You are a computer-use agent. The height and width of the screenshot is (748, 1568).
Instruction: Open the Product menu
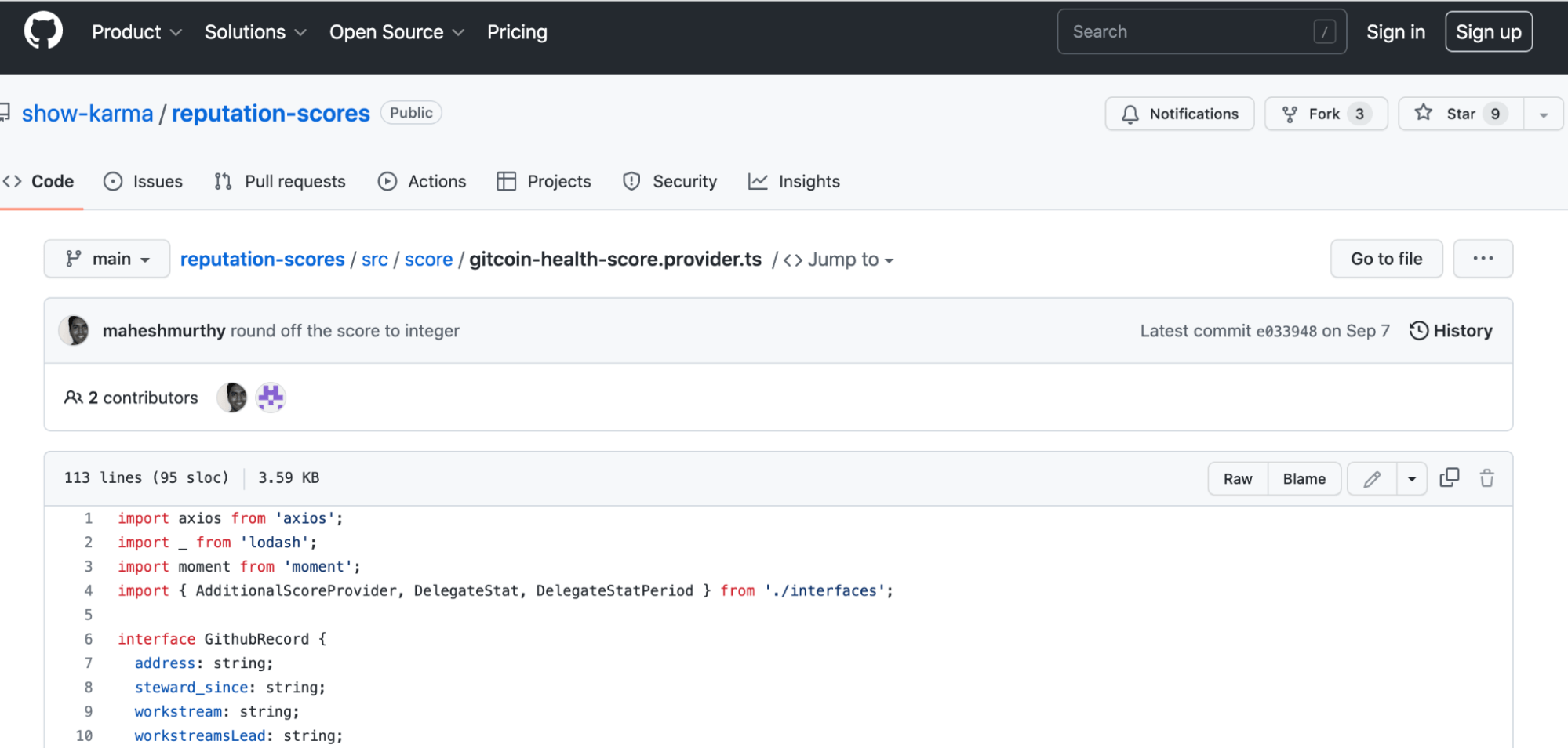[136, 32]
